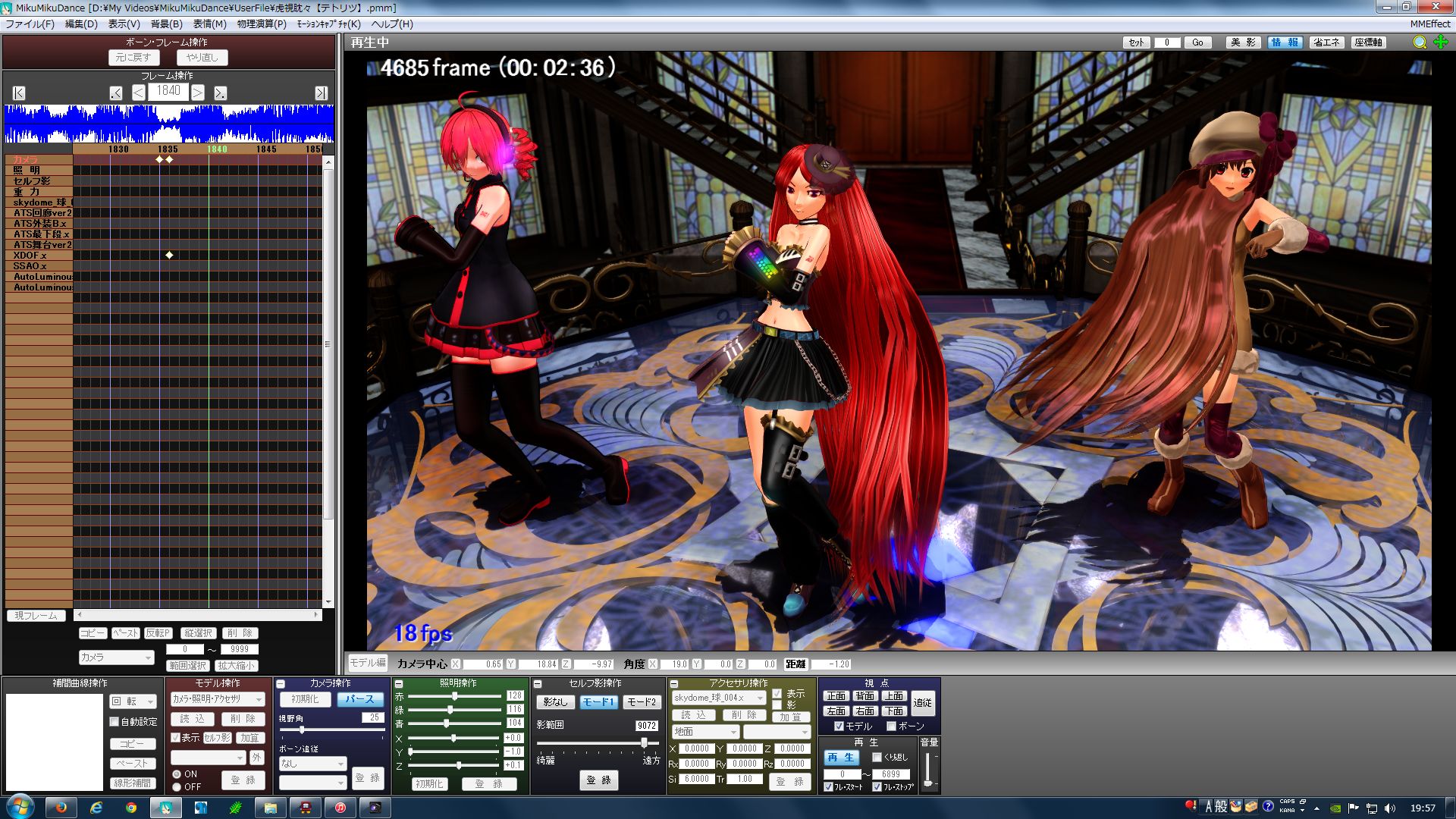Open Windows Explorer folder on taskbar
Viewport: 1456px width, 819px height.
pos(270,808)
